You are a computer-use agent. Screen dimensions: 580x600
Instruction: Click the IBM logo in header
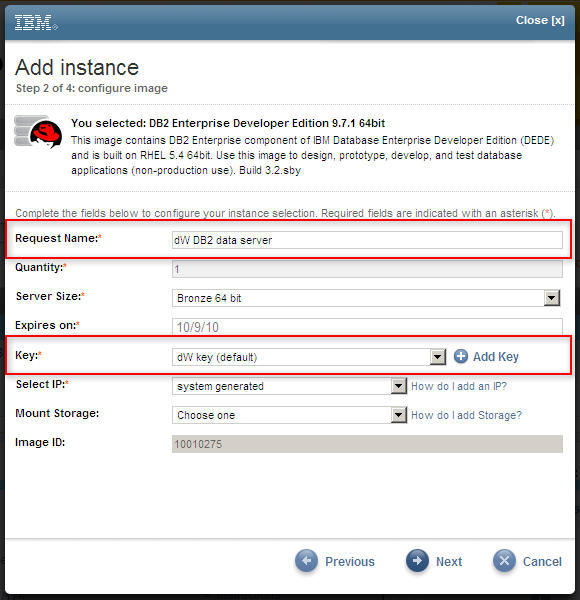point(36,23)
